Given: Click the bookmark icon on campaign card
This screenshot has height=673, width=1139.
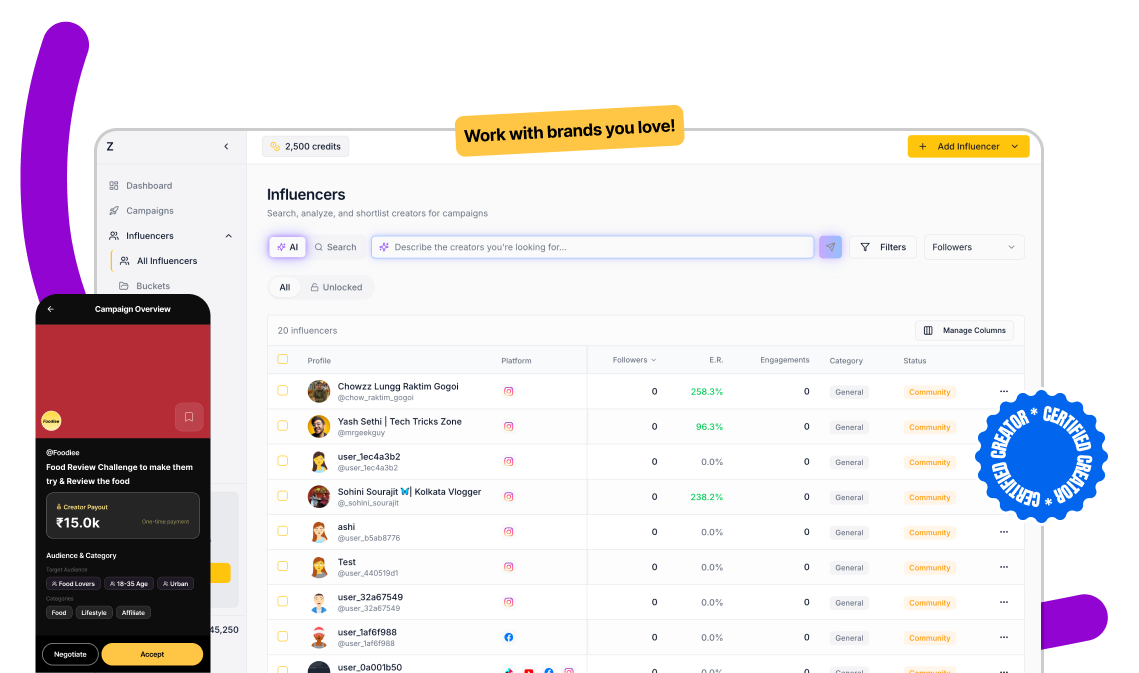Looking at the screenshot, I should point(189,417).
